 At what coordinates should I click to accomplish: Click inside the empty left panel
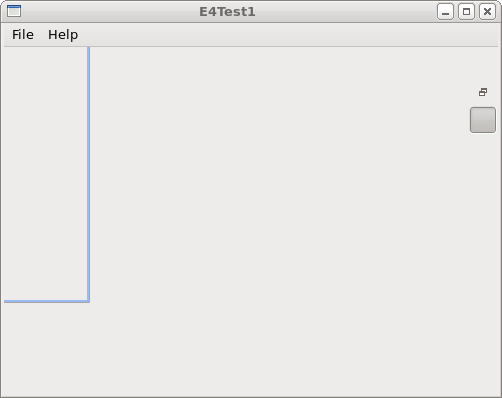coord(45,173)
